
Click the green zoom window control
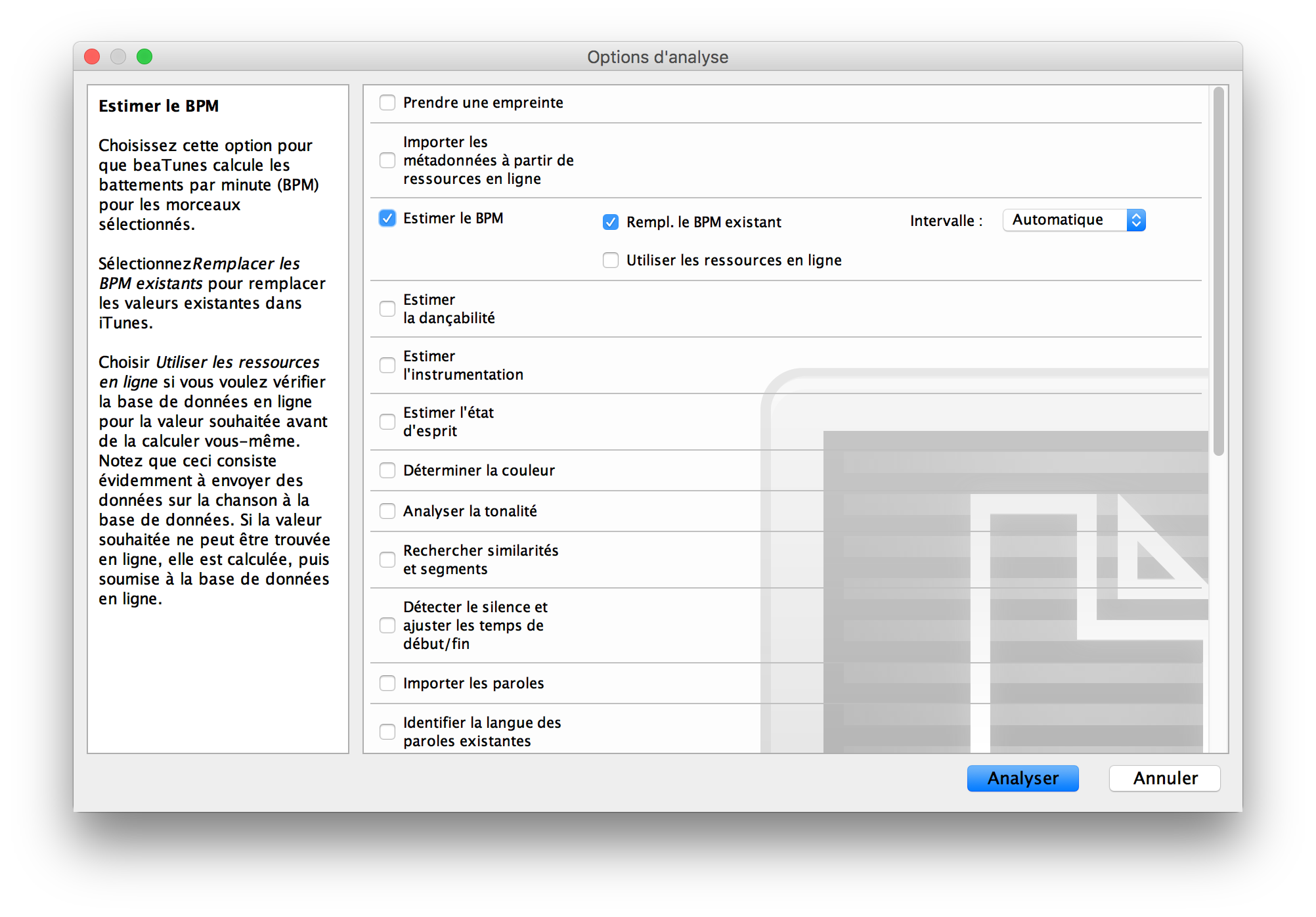tap(144, 56)
